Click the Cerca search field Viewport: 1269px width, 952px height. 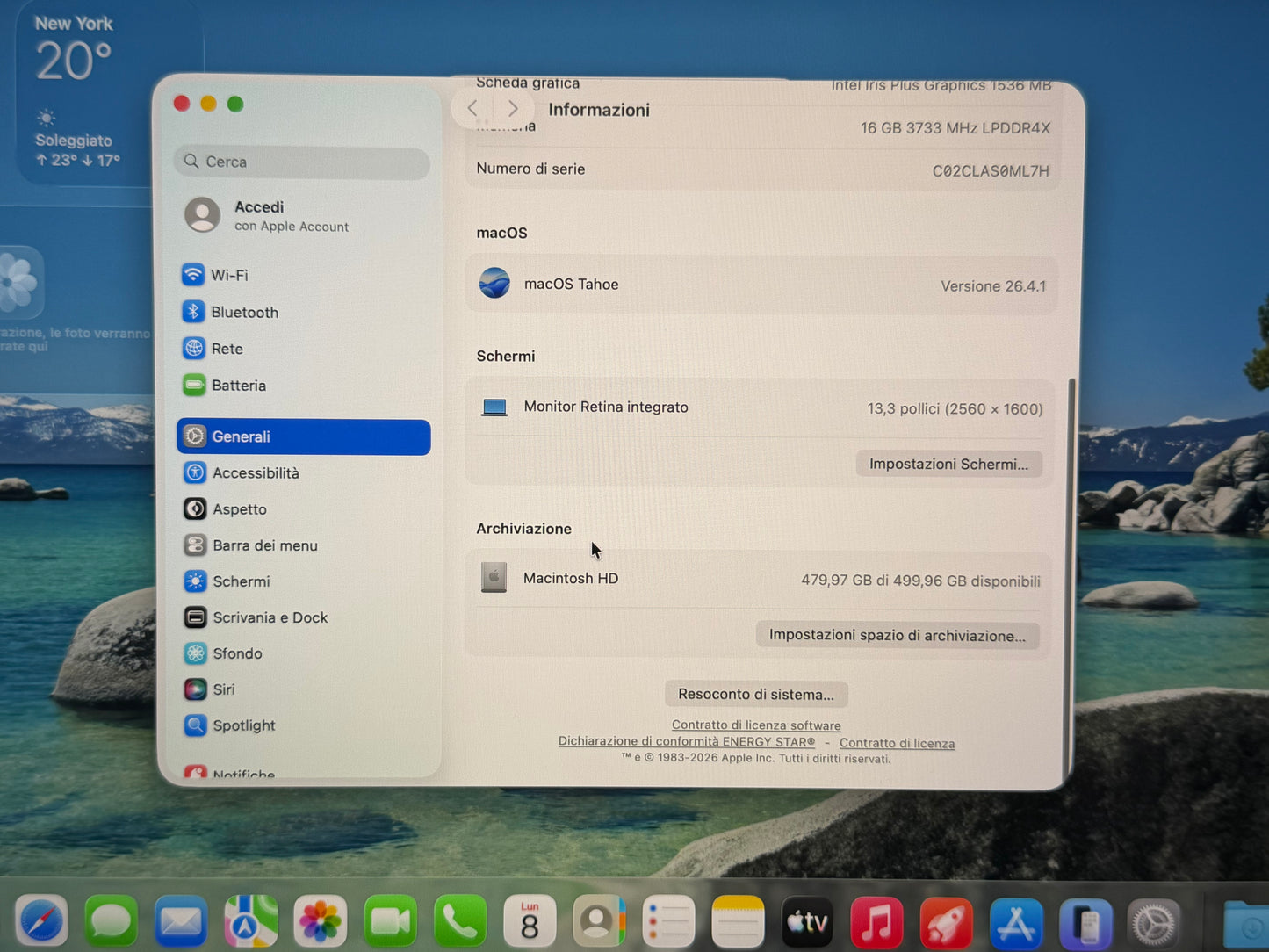click(302, 162)
